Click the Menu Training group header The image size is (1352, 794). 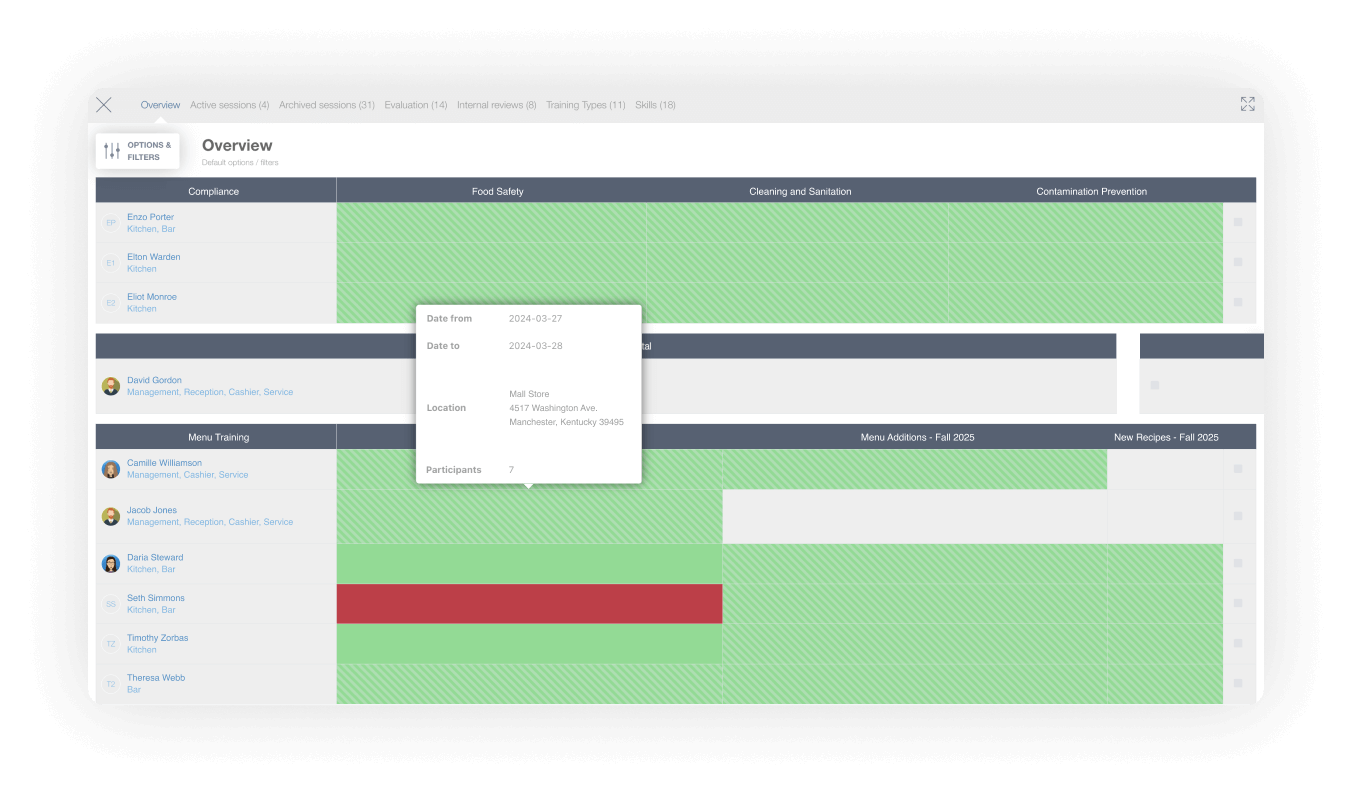click(218, 437)
